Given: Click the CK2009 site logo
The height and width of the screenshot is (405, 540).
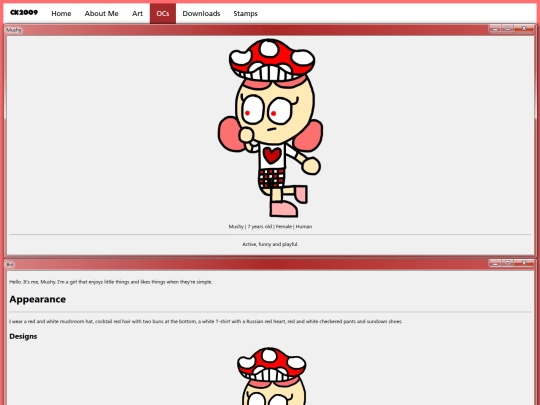Looking at the screenshot, I should [24, 13].
